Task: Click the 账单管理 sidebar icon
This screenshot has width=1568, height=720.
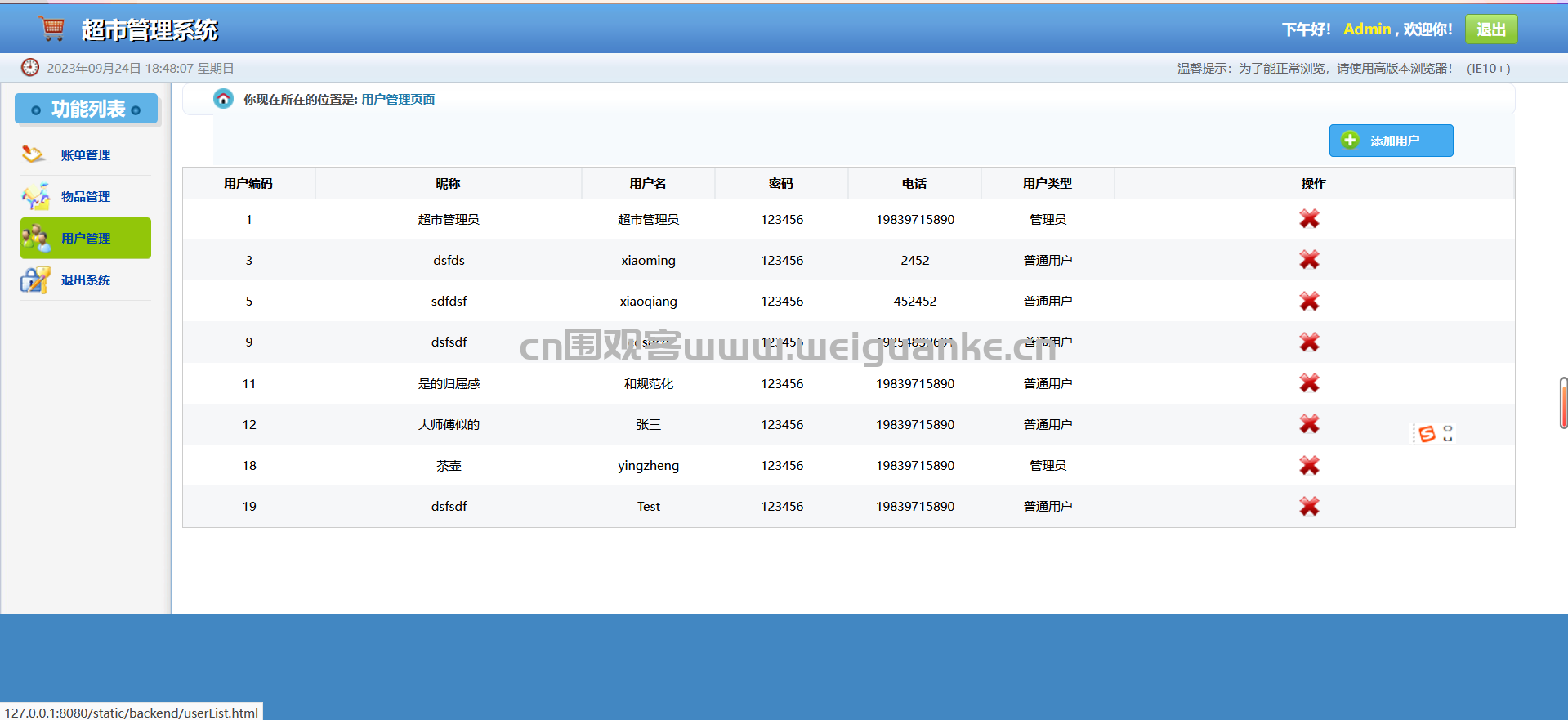Action: point(34,154)
